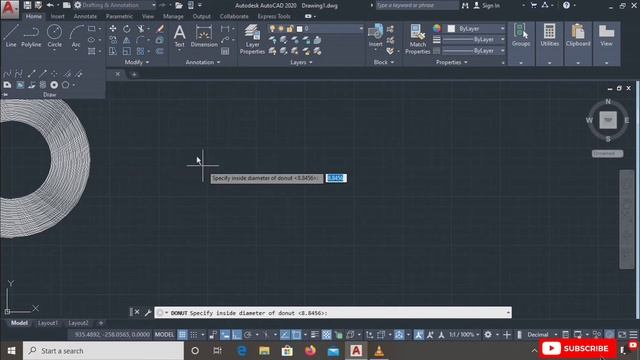
Task: Select the Rectangle tool in Draw panel
Action: 91,29
